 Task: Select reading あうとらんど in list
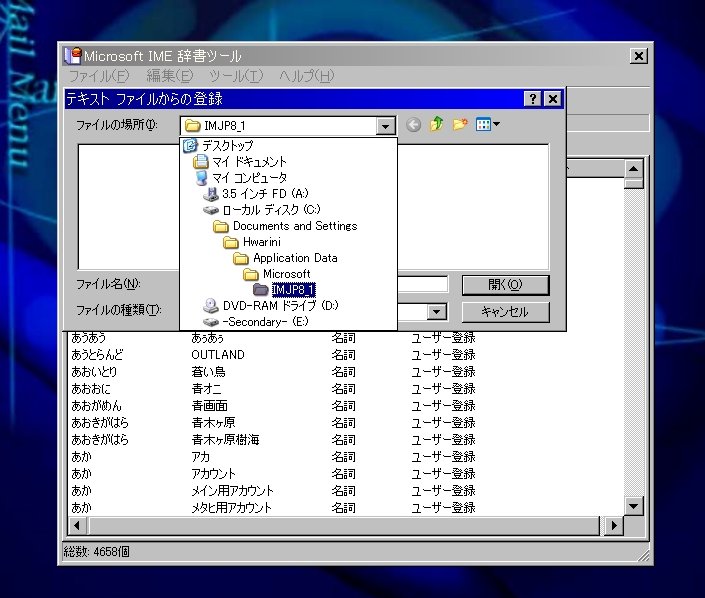click(97, 355)
